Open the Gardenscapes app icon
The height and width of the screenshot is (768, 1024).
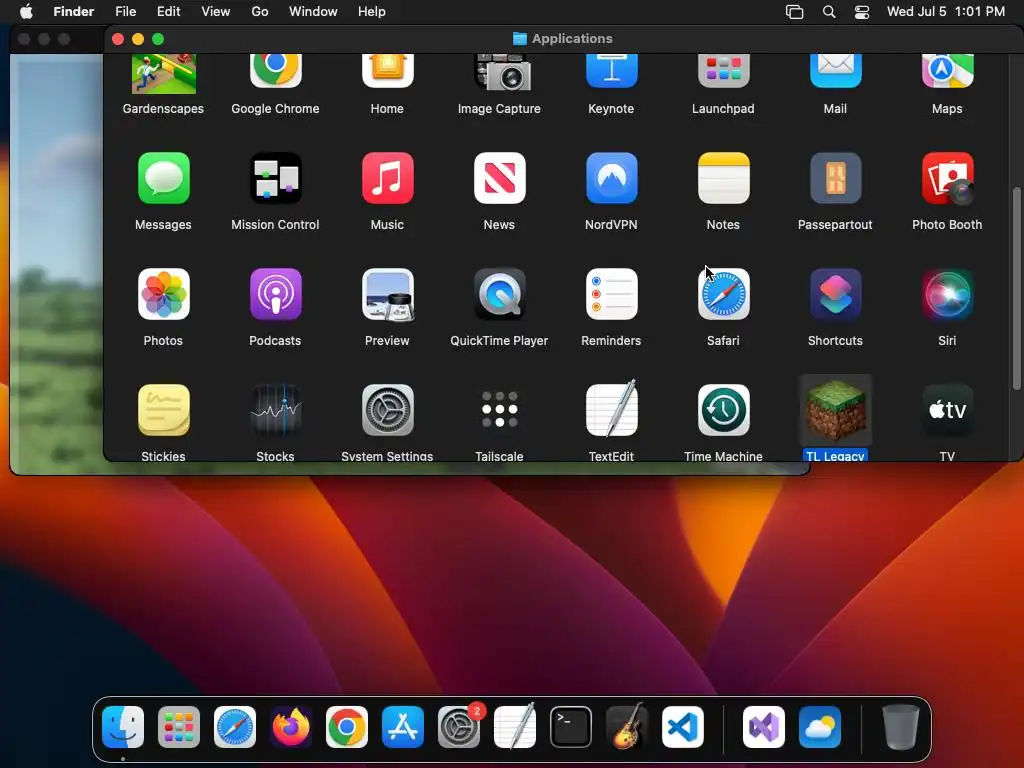point(163,74)
